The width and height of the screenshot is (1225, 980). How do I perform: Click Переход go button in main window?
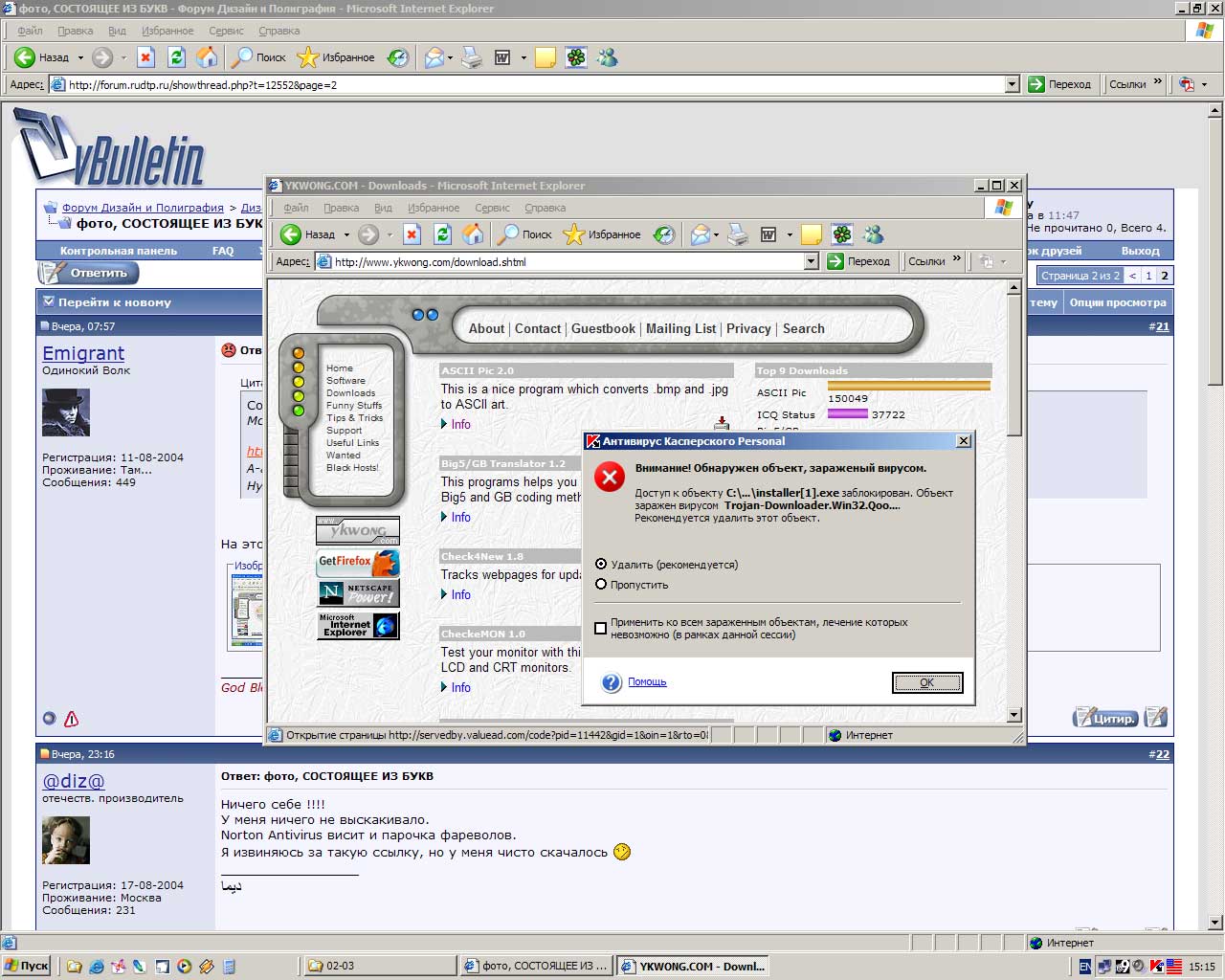click(1060, 84)
